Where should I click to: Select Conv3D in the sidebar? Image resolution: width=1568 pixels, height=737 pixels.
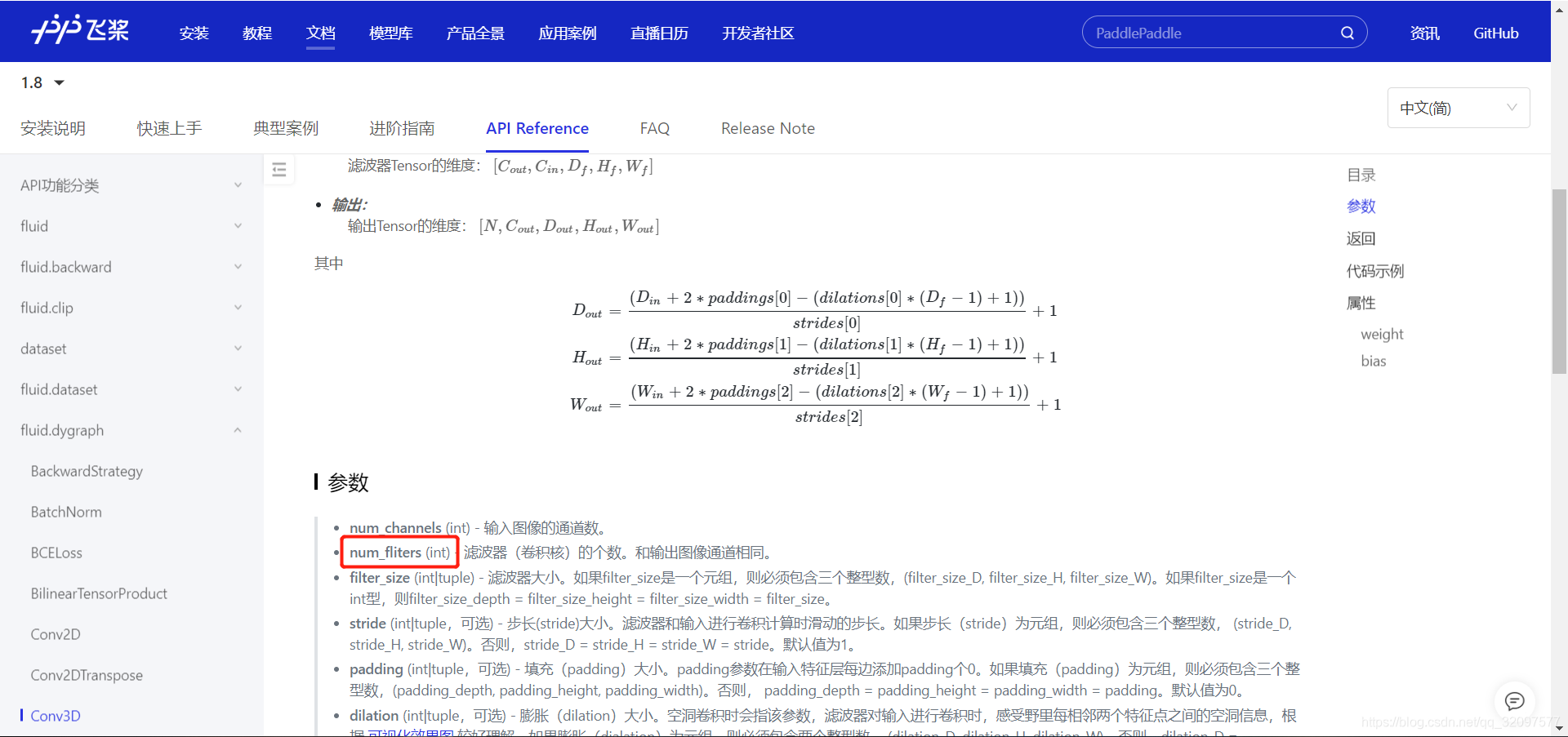pyautogui.click(x=56, y=716)
